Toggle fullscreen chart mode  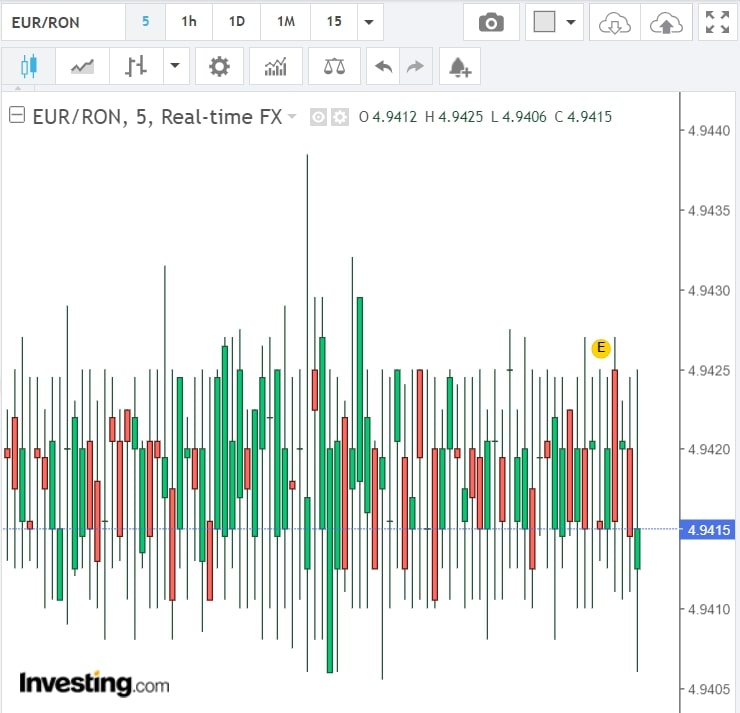click(x=717, y=22)
